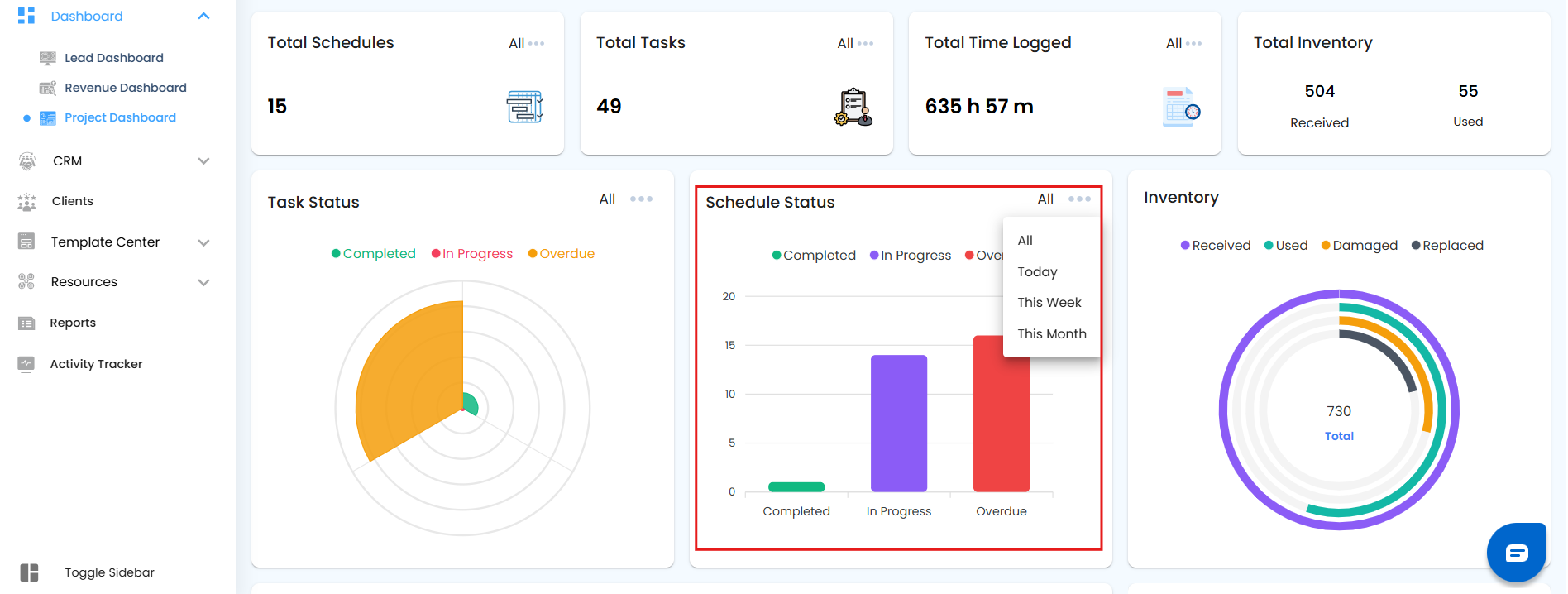
Task: Open the chat widget bubble icon
Action: 1517,553
